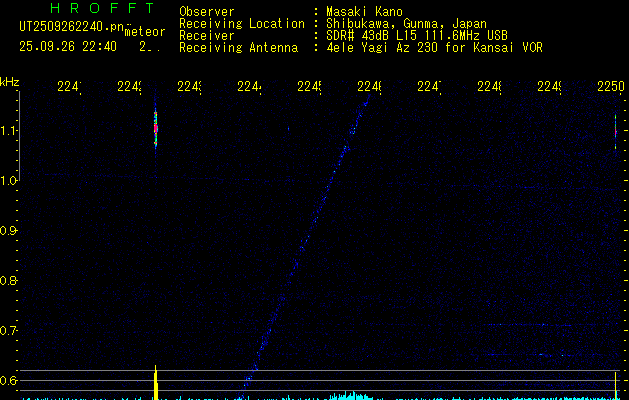This screenshot has height=400, width=629.
Task: Click the 1.1 kHz frequency tick
Action: 9,131
